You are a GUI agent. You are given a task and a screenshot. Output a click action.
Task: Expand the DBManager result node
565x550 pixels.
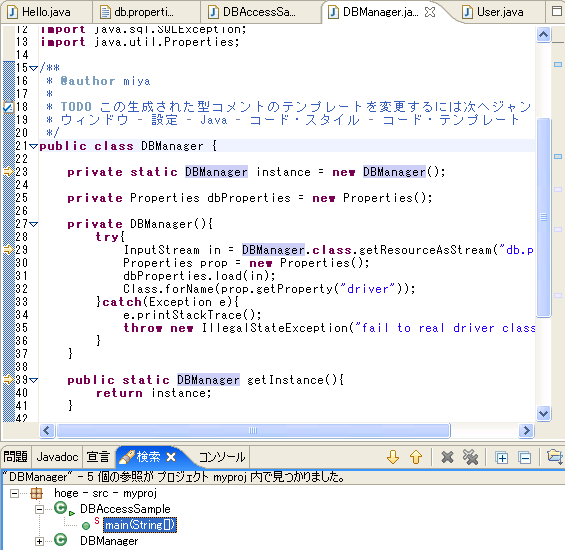39,541
